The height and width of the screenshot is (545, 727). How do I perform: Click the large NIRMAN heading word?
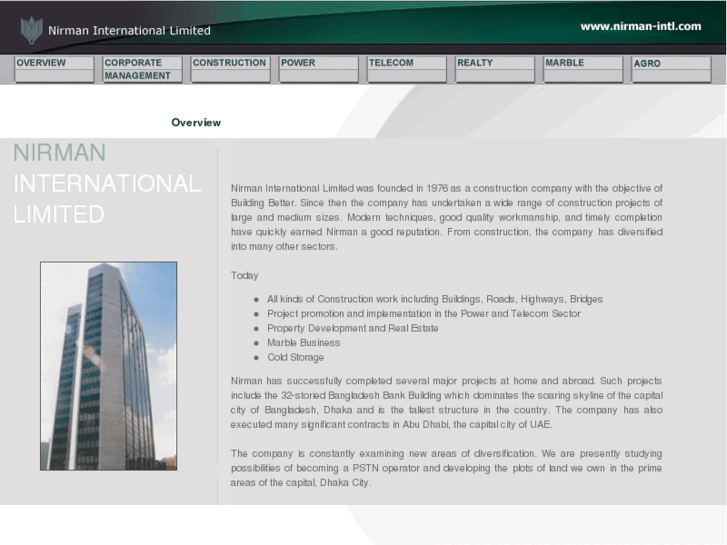[x=59, y=153]
